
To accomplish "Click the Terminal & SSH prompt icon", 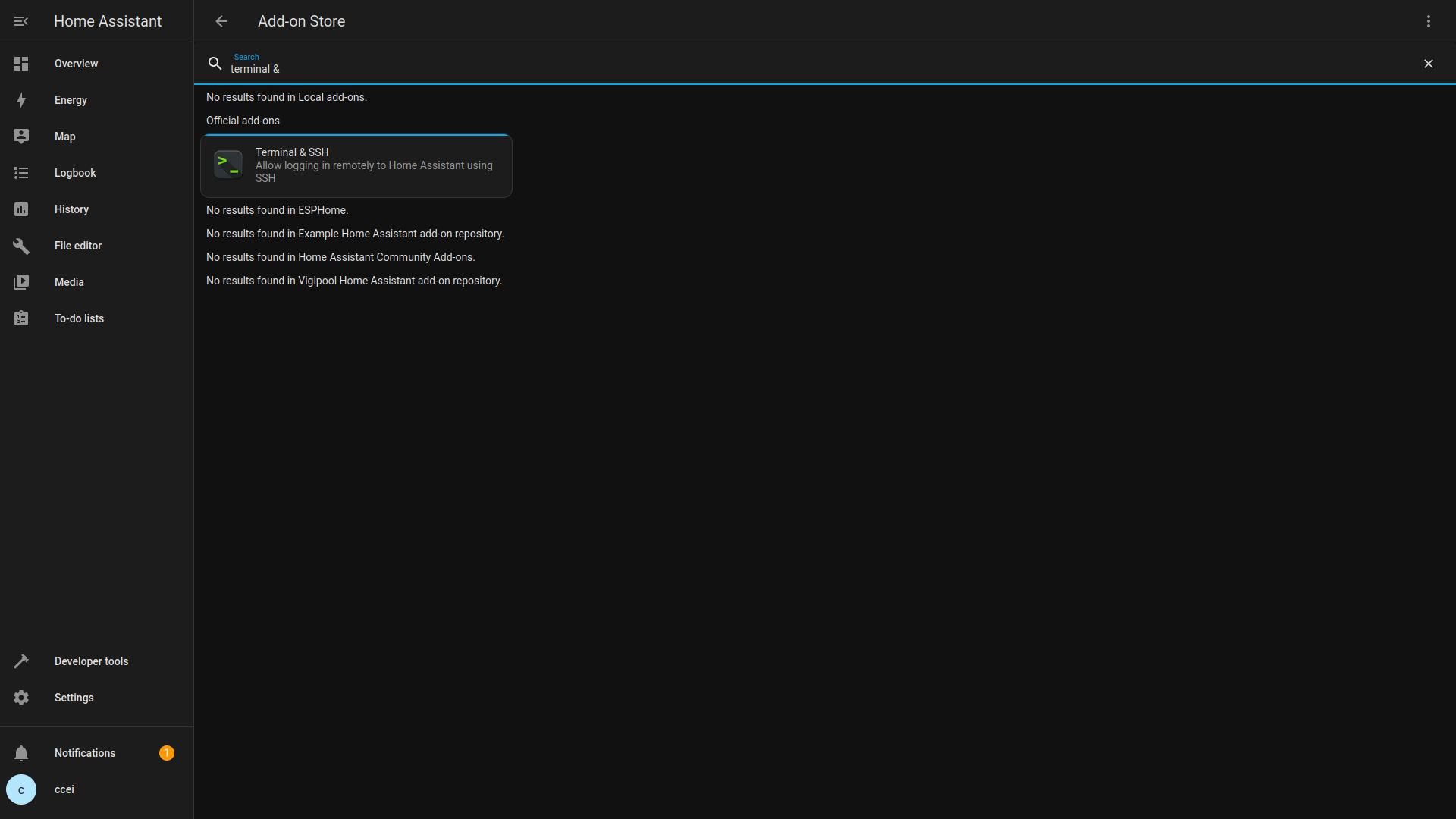I will [x=227, y=165].
